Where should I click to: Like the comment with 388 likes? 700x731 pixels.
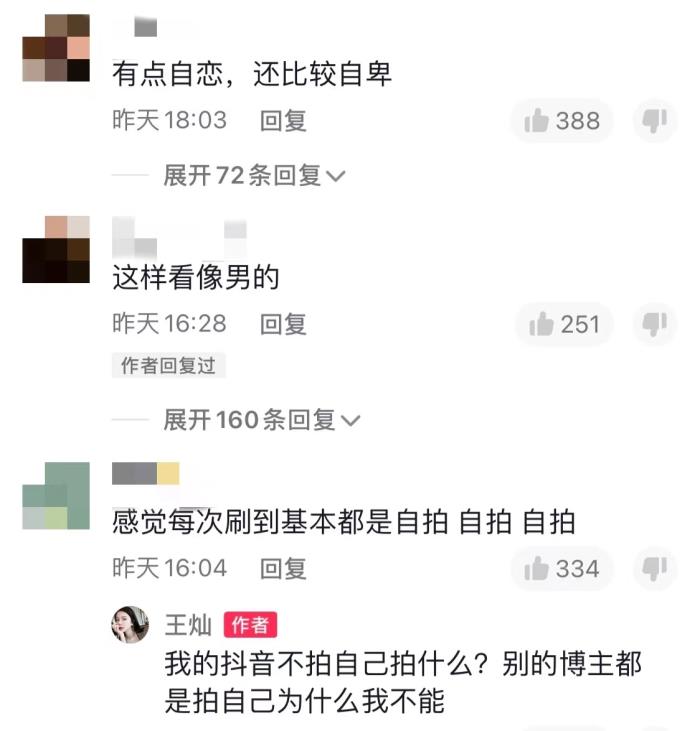point(562,121)
